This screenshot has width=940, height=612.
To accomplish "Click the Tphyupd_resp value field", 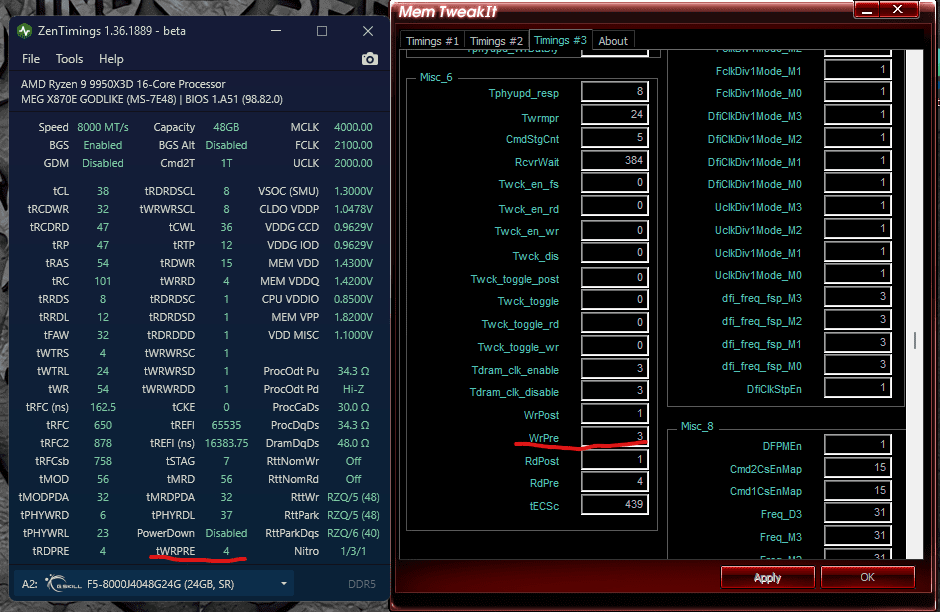I will pos(614,92).
